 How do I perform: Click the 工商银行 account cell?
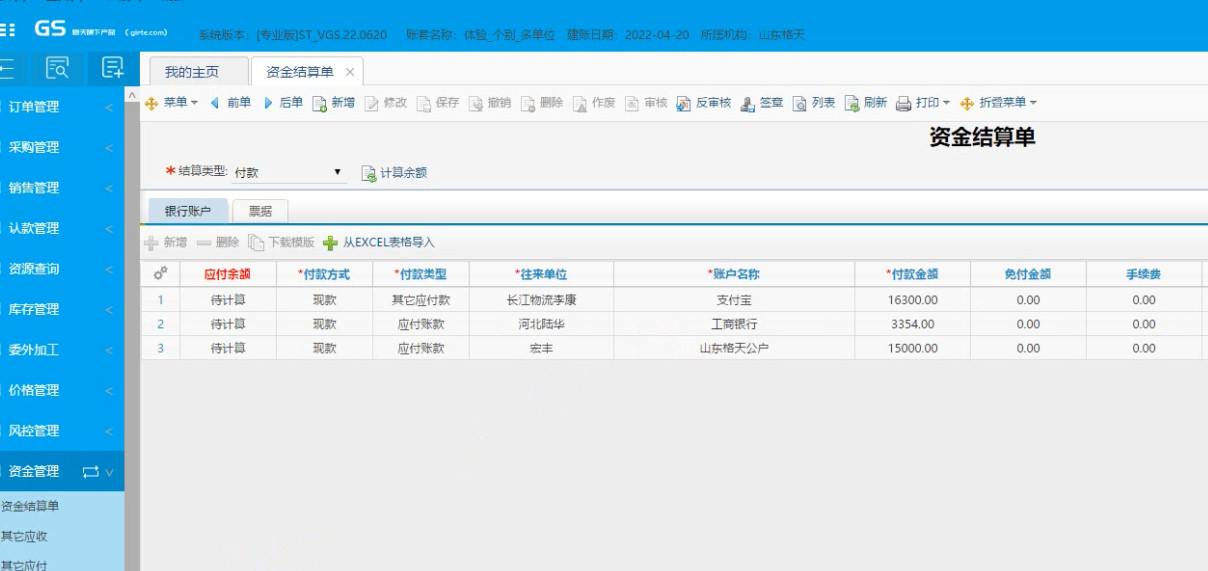(x=734, y=324)
